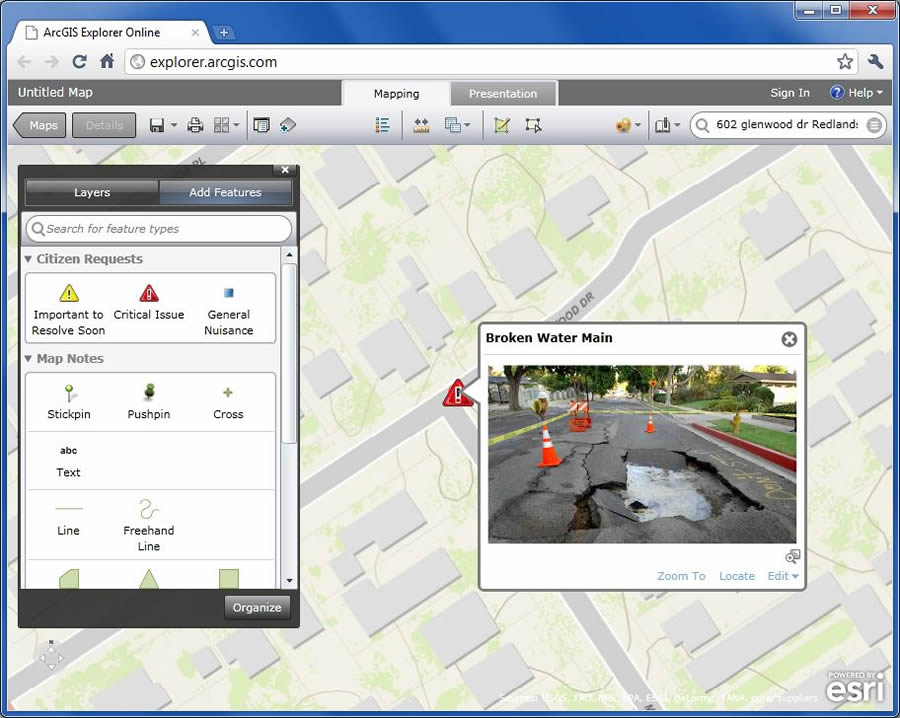Screen dimensions: 900x718
Task: Click the explorer.arcgis.com address bar
Action: [491, 62]
